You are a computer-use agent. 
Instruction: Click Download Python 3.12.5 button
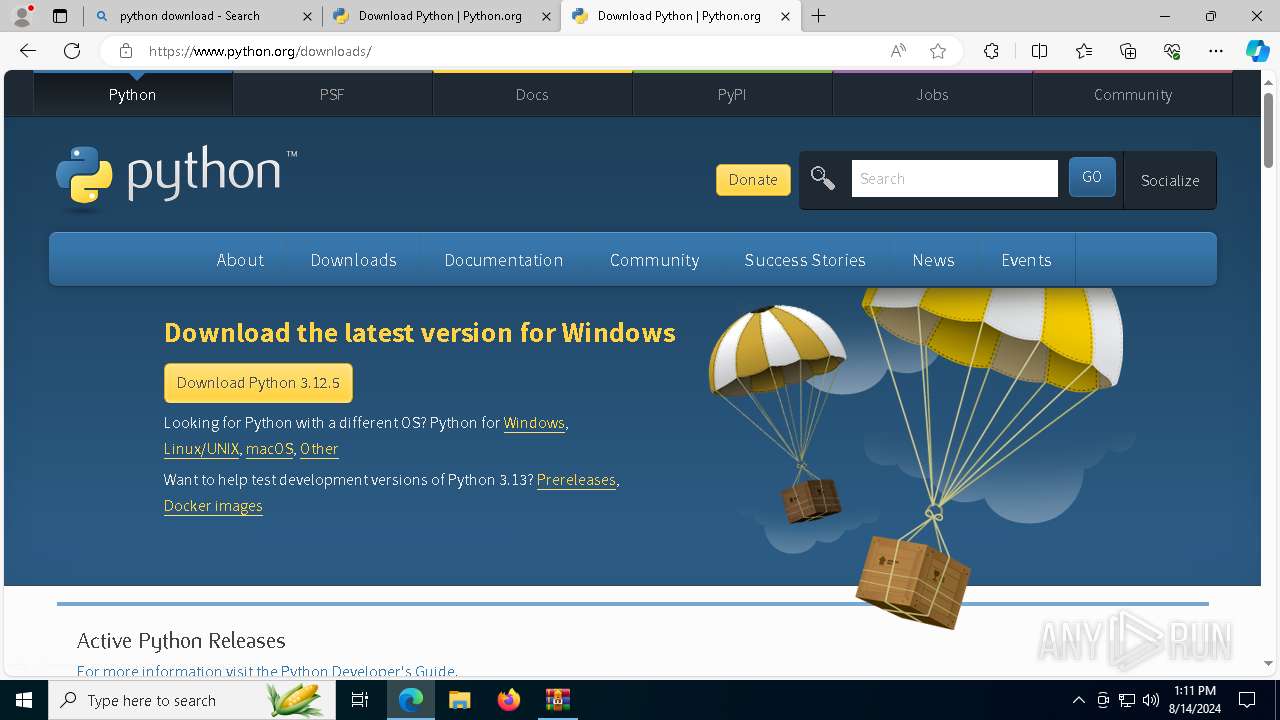(258, 383)
